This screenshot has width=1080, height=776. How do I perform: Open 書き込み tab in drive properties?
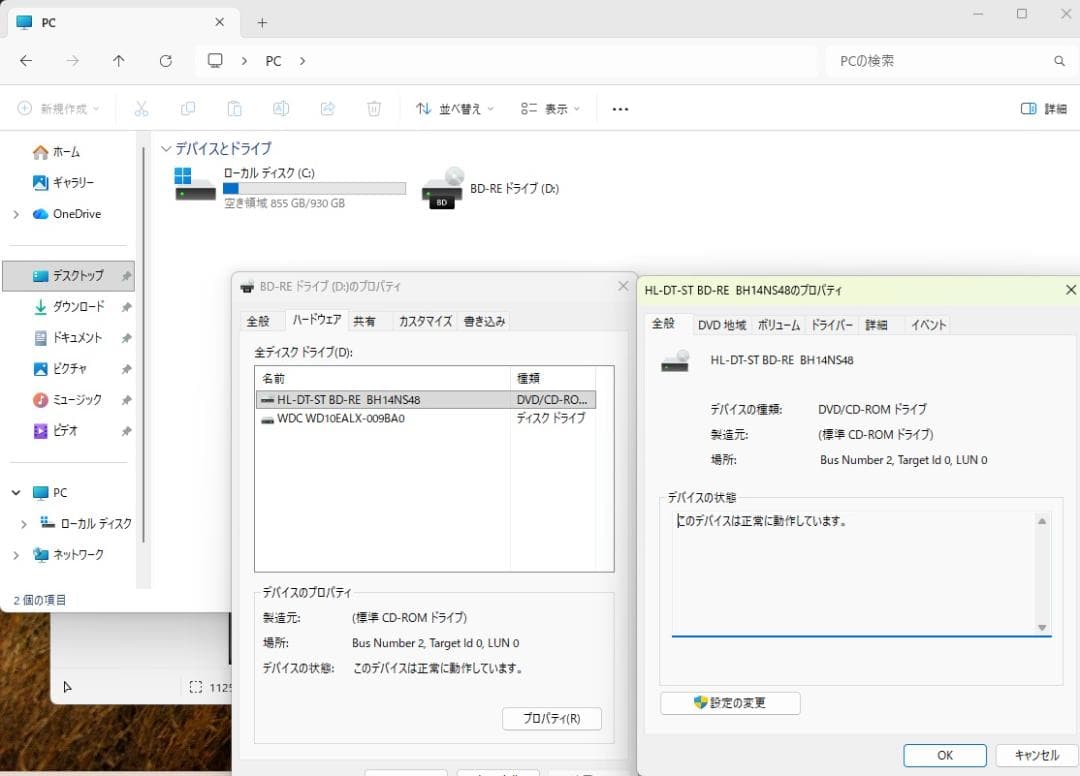(x=484, y=321)
